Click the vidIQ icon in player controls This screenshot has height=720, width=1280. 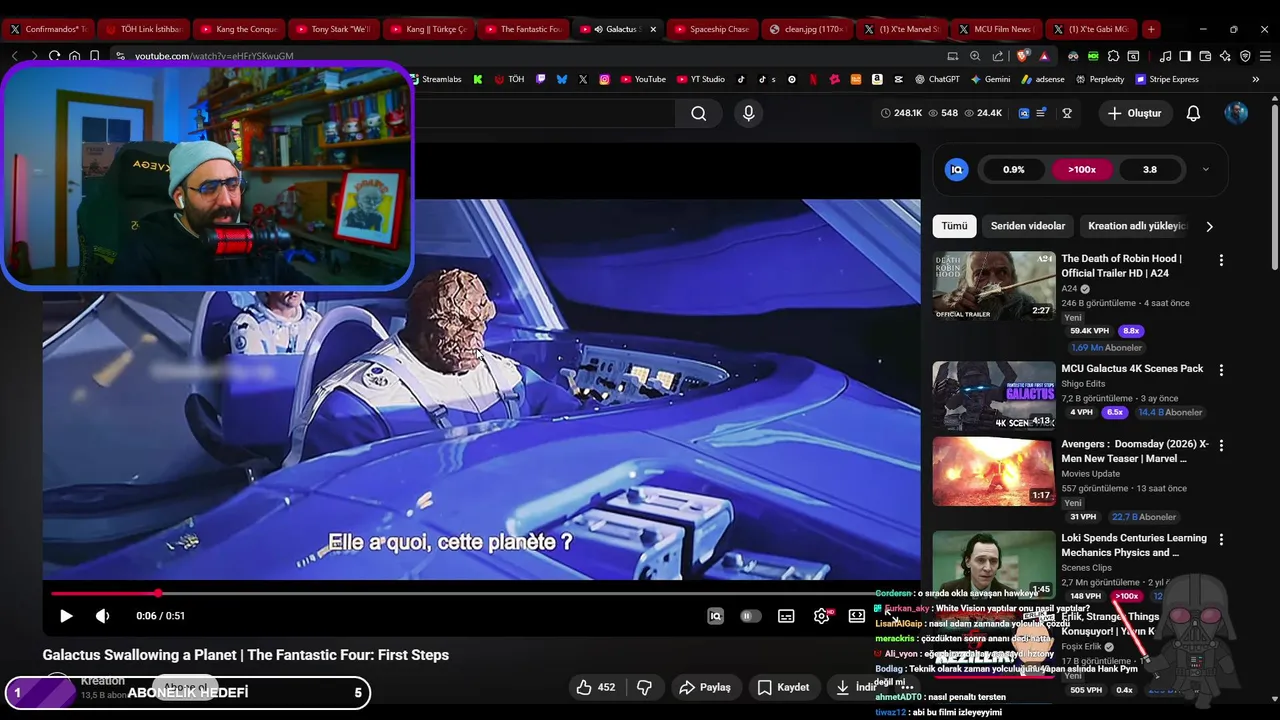715,616
